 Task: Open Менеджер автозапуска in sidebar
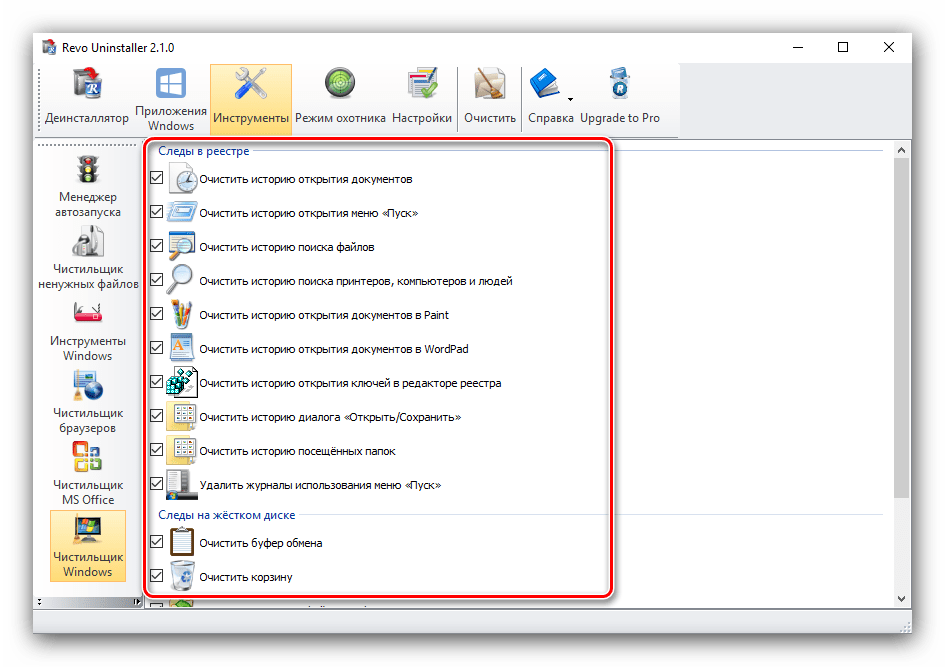tap(88, 186)
